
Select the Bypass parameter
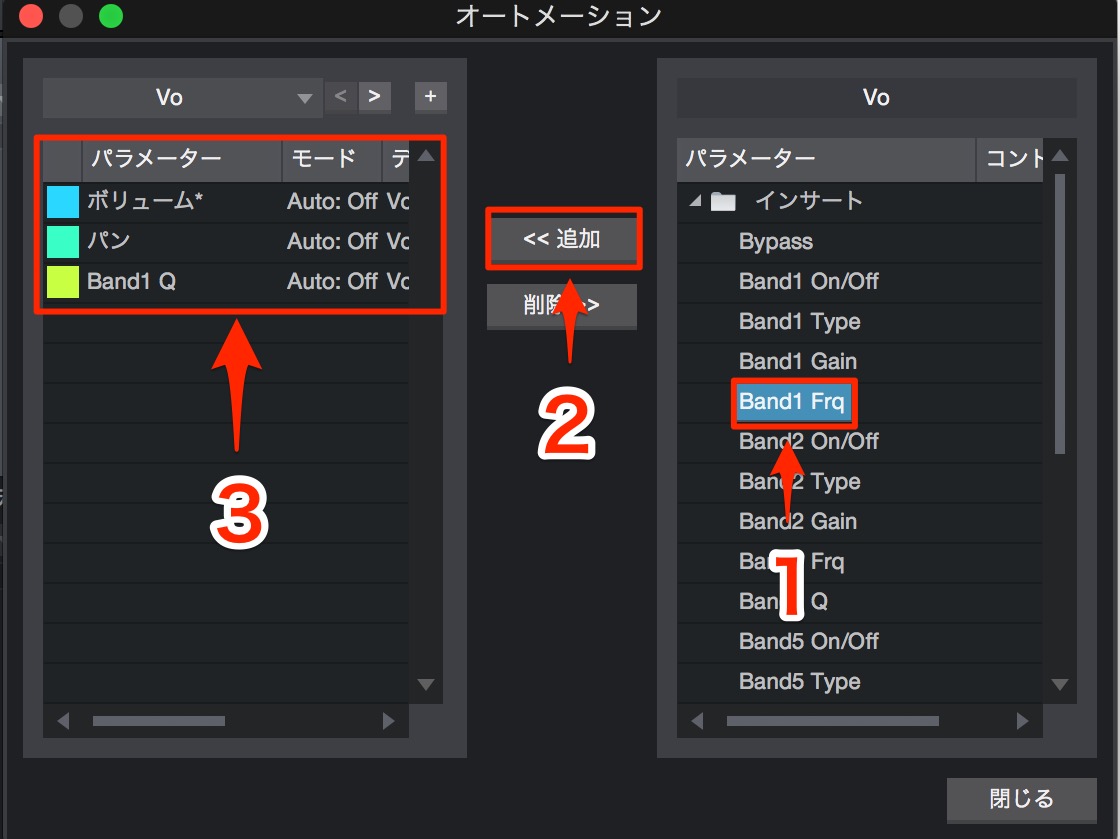(776, 241)
